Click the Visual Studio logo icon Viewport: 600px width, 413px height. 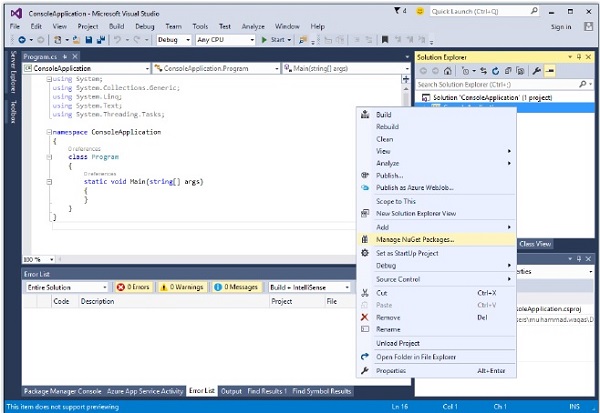pyautogui.click(x=16, y=14)
